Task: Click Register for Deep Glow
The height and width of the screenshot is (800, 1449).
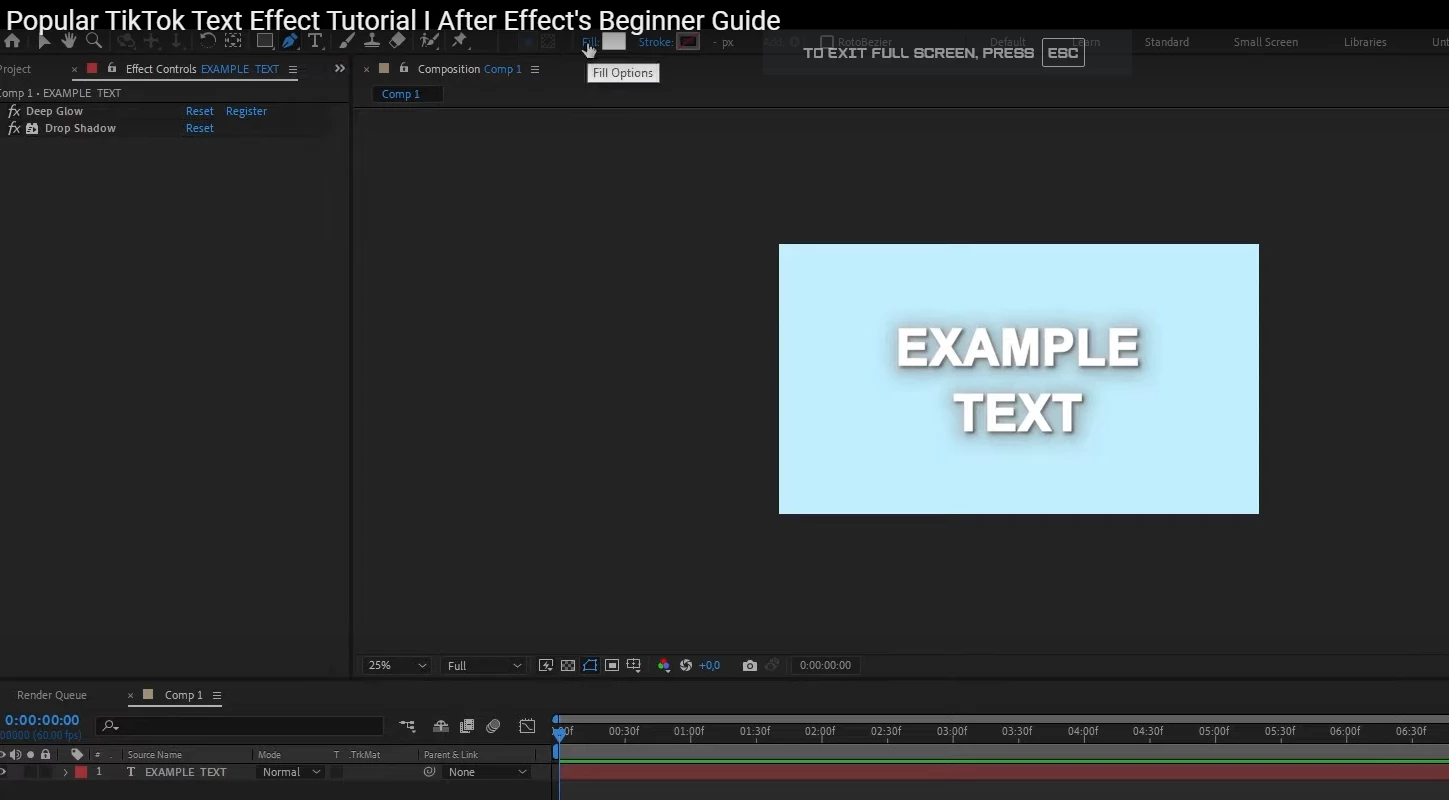Action: point(246,111)
